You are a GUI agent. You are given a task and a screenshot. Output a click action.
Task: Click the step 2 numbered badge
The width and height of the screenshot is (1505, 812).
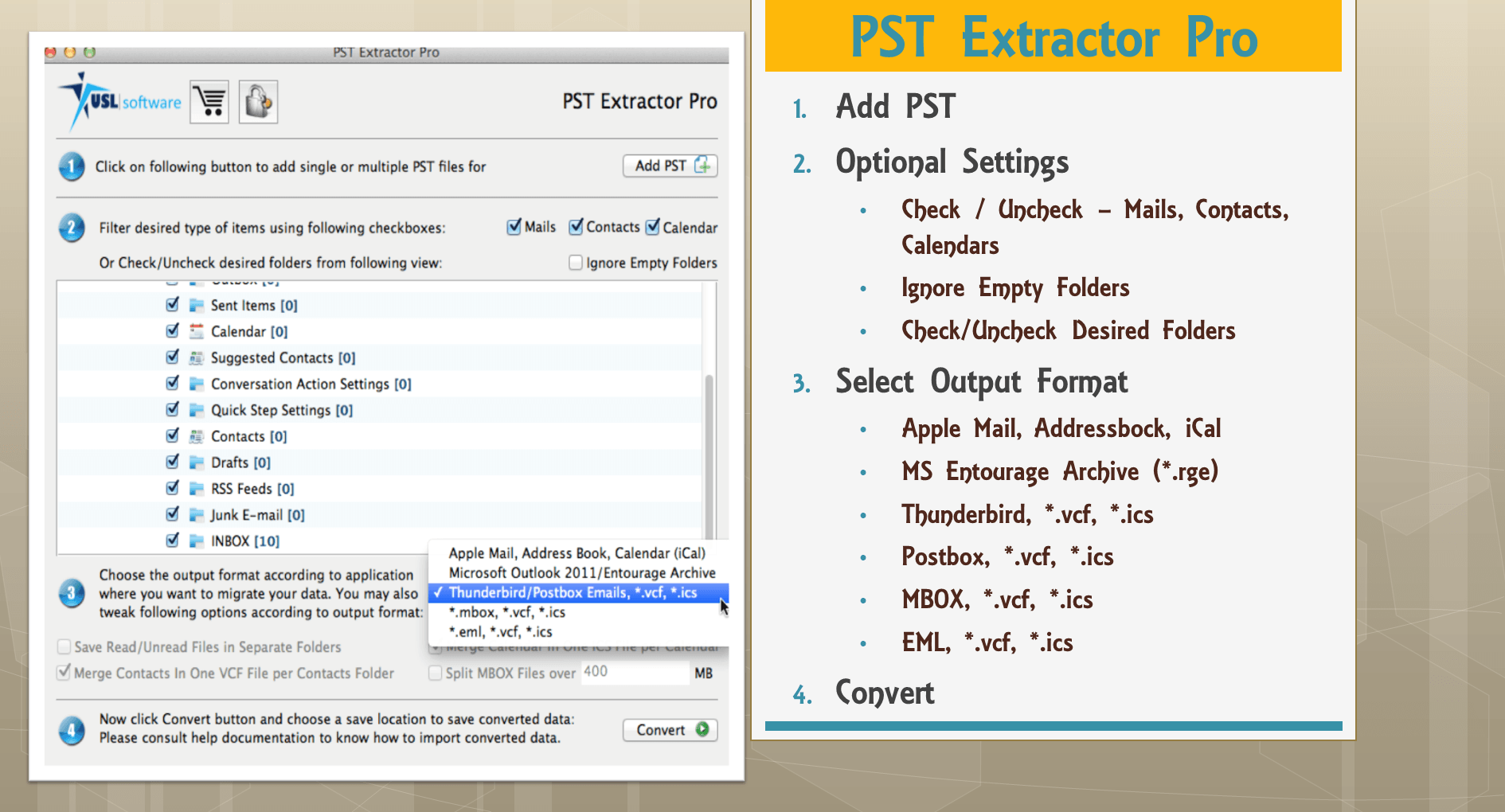(71, 228)
